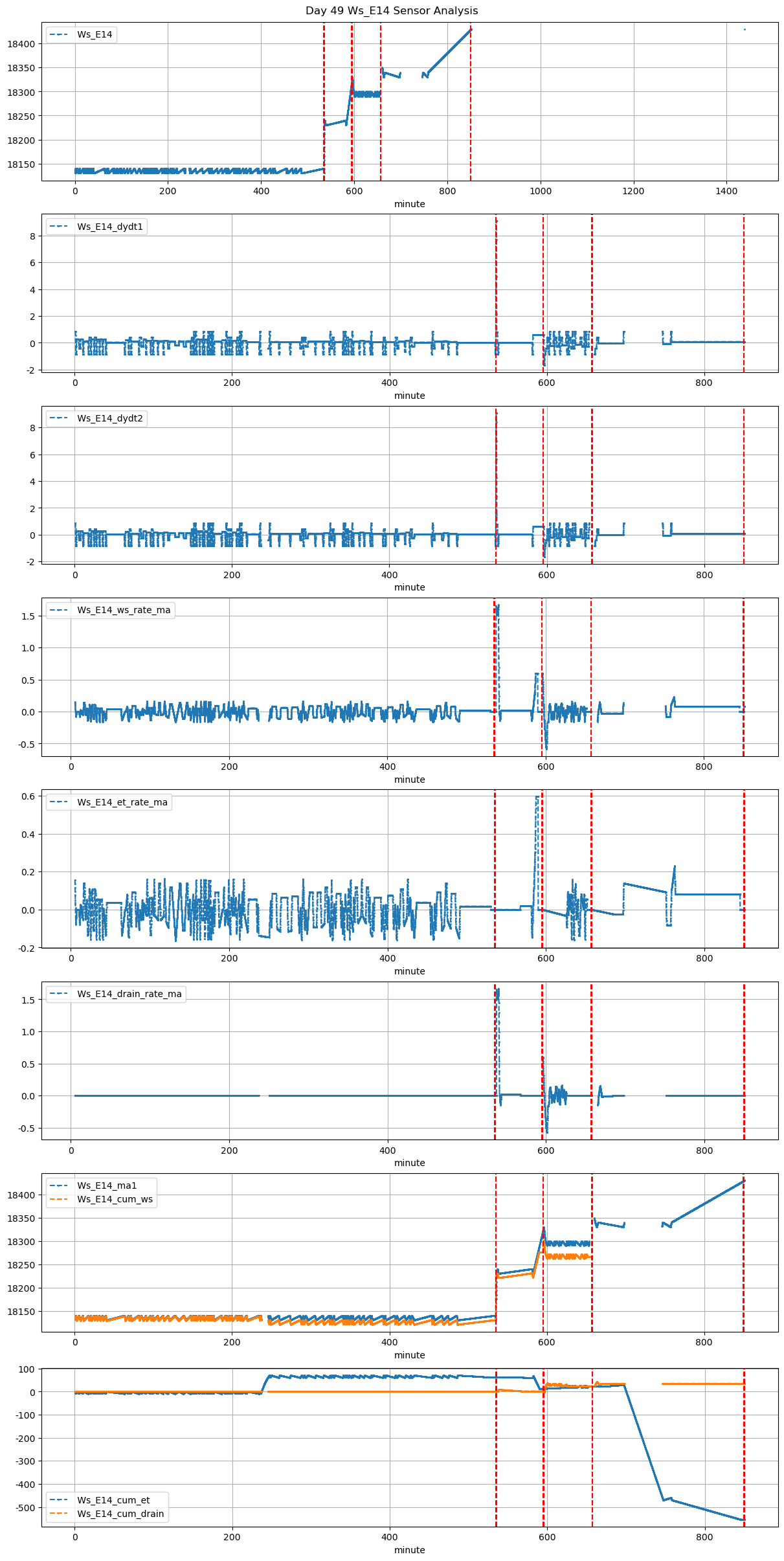Click the Ws_E14_dydt1 legend label
The height and width of the screenshot is (1561, 784).
pos(110,227)
